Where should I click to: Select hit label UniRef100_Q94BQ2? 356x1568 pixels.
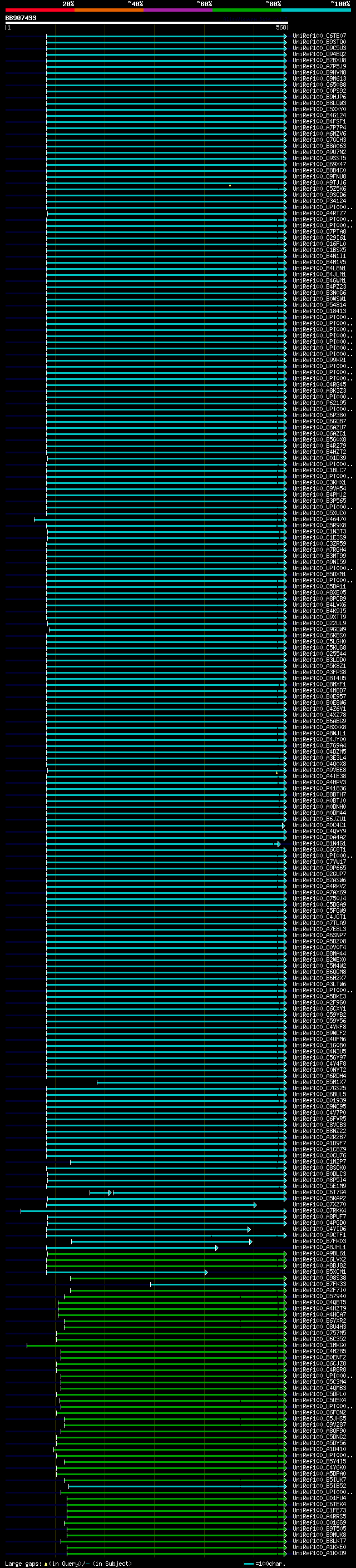[319, 54]
